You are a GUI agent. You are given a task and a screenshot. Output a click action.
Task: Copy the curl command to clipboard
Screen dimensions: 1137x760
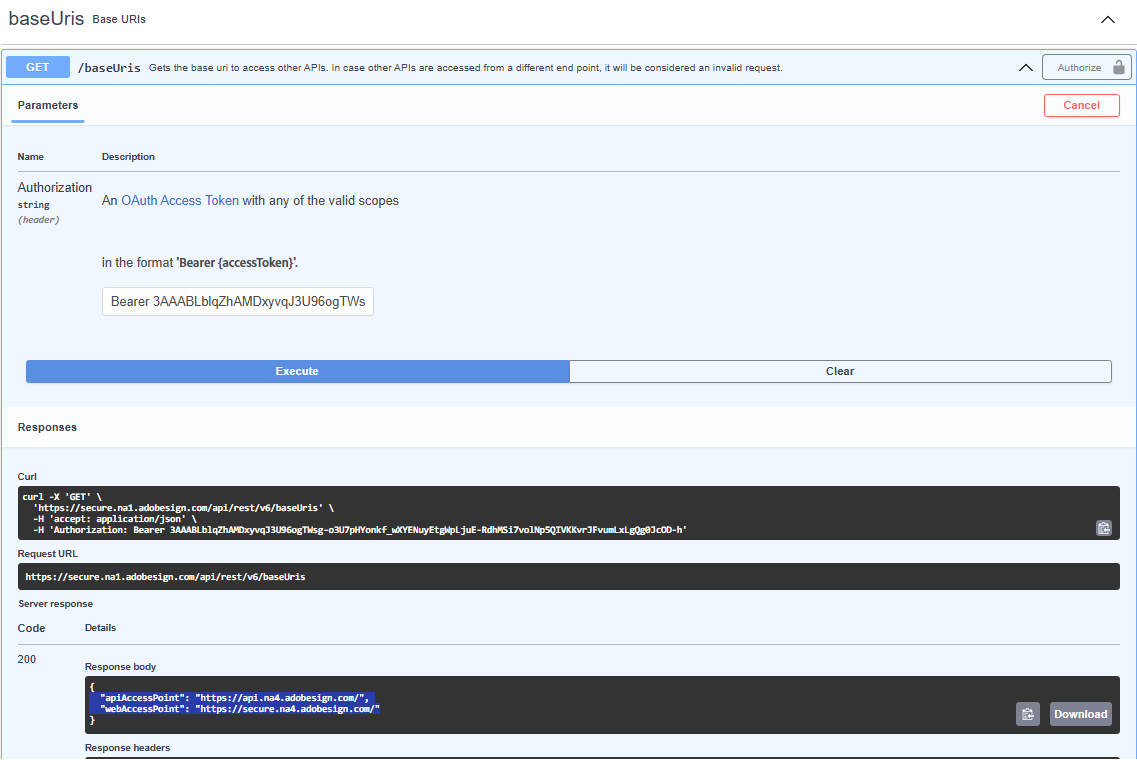1104,527
